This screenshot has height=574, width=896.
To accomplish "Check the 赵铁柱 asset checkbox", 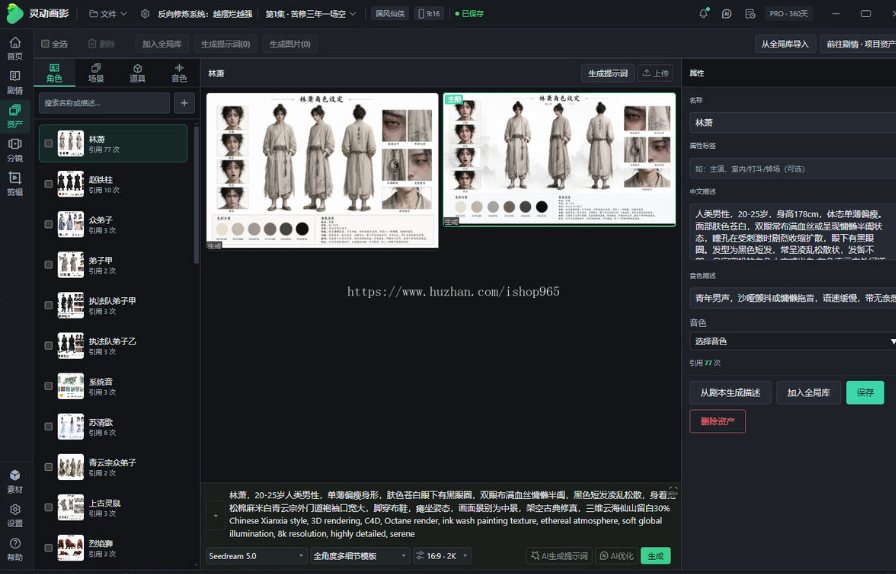I will (49, 184).
